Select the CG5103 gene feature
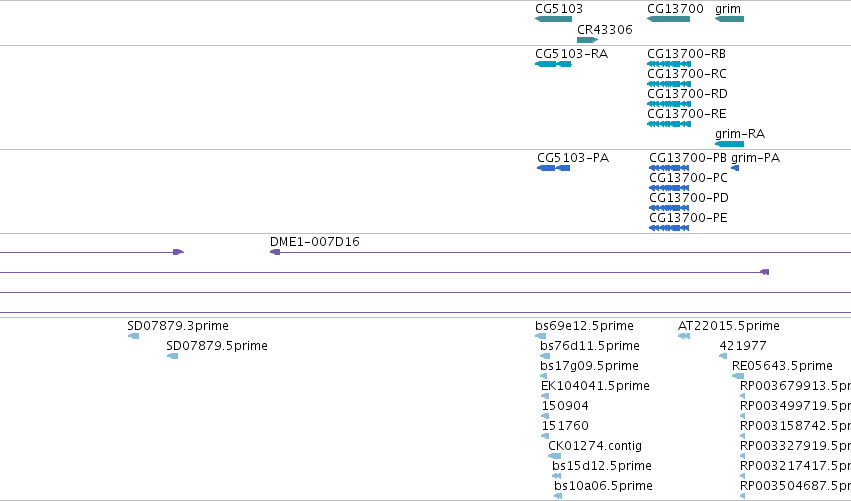This screenshot has width=851, height=501. coord(554,19)
